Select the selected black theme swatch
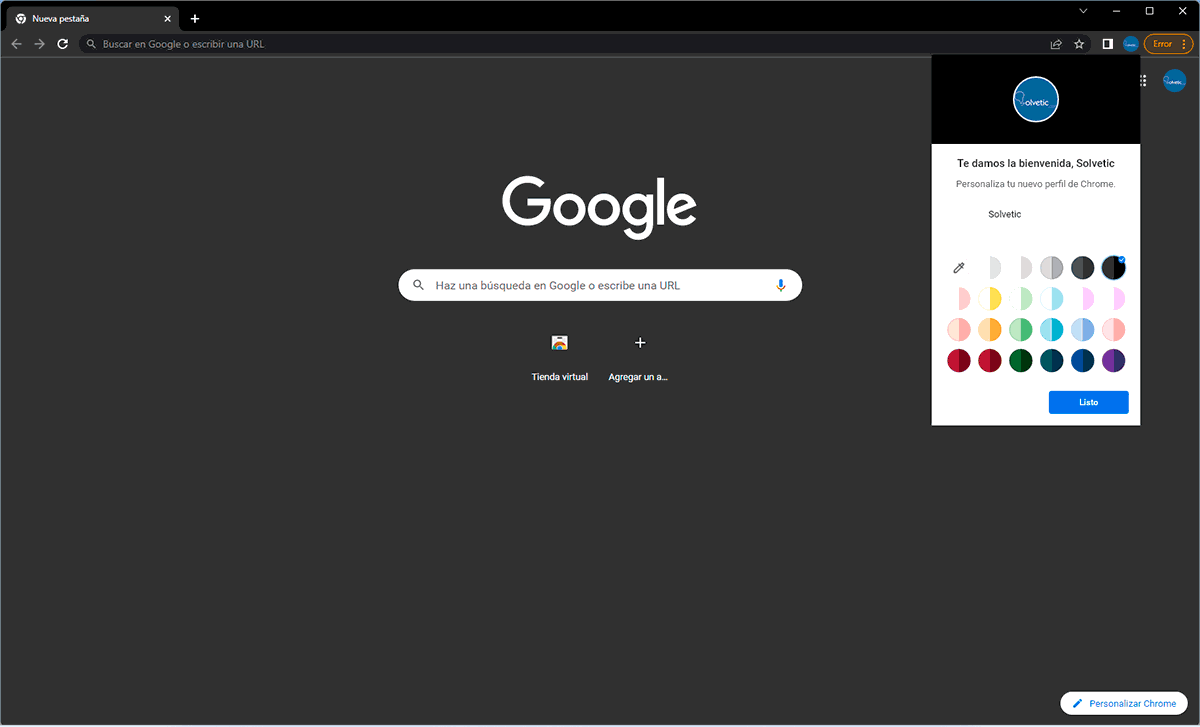 click(1113, 267)
